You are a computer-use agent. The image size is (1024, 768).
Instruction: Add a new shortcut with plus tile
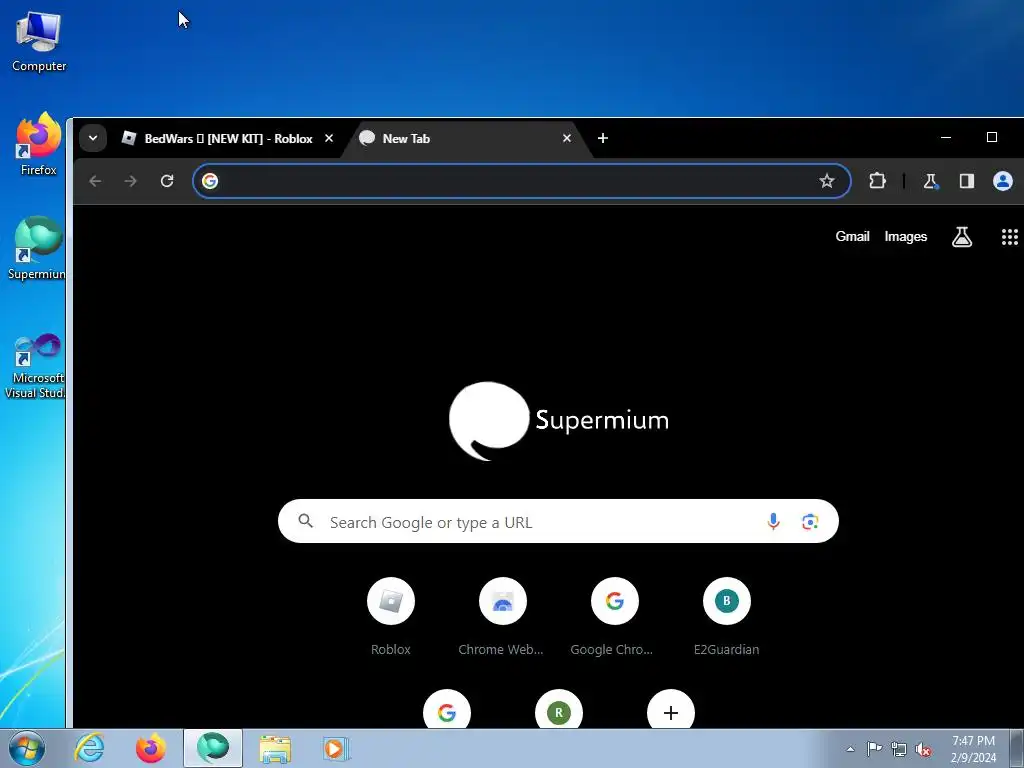(x=671, y=711)
